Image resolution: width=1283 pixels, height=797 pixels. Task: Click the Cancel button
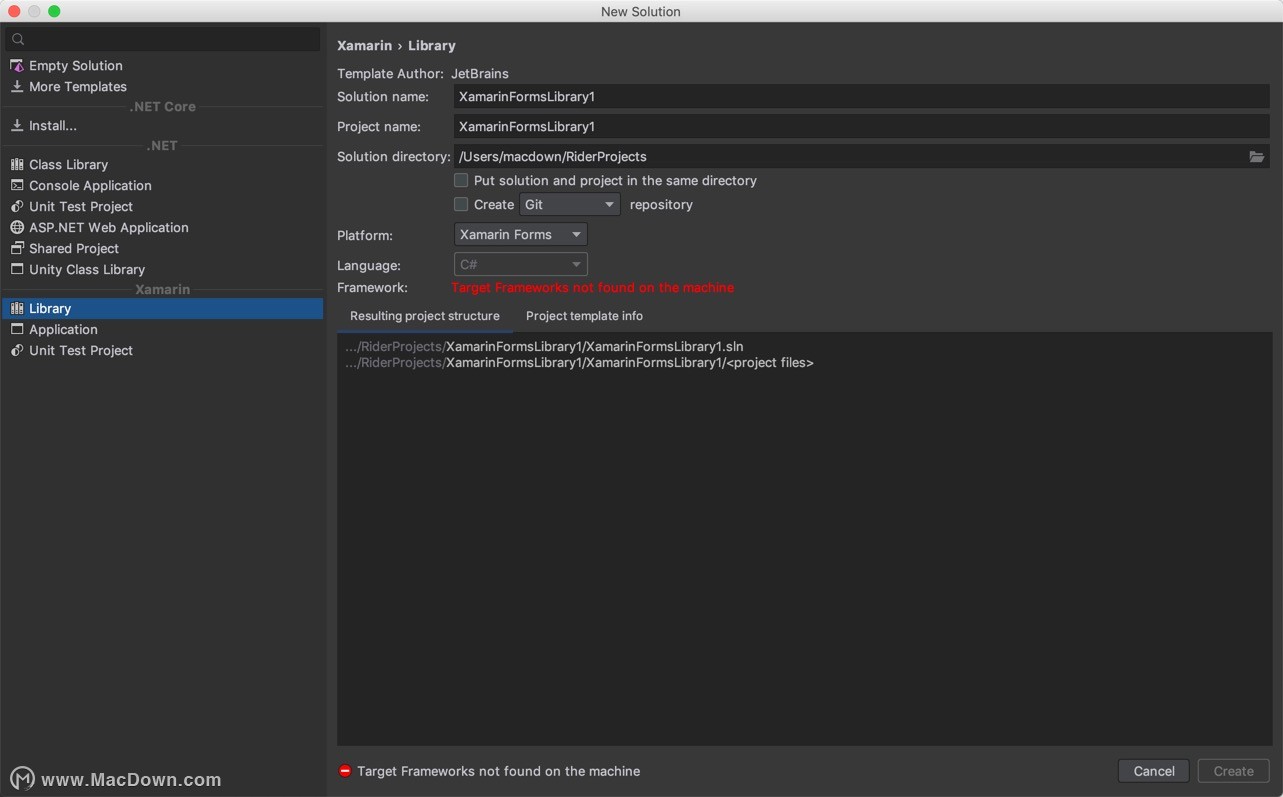click(1154, 771)
